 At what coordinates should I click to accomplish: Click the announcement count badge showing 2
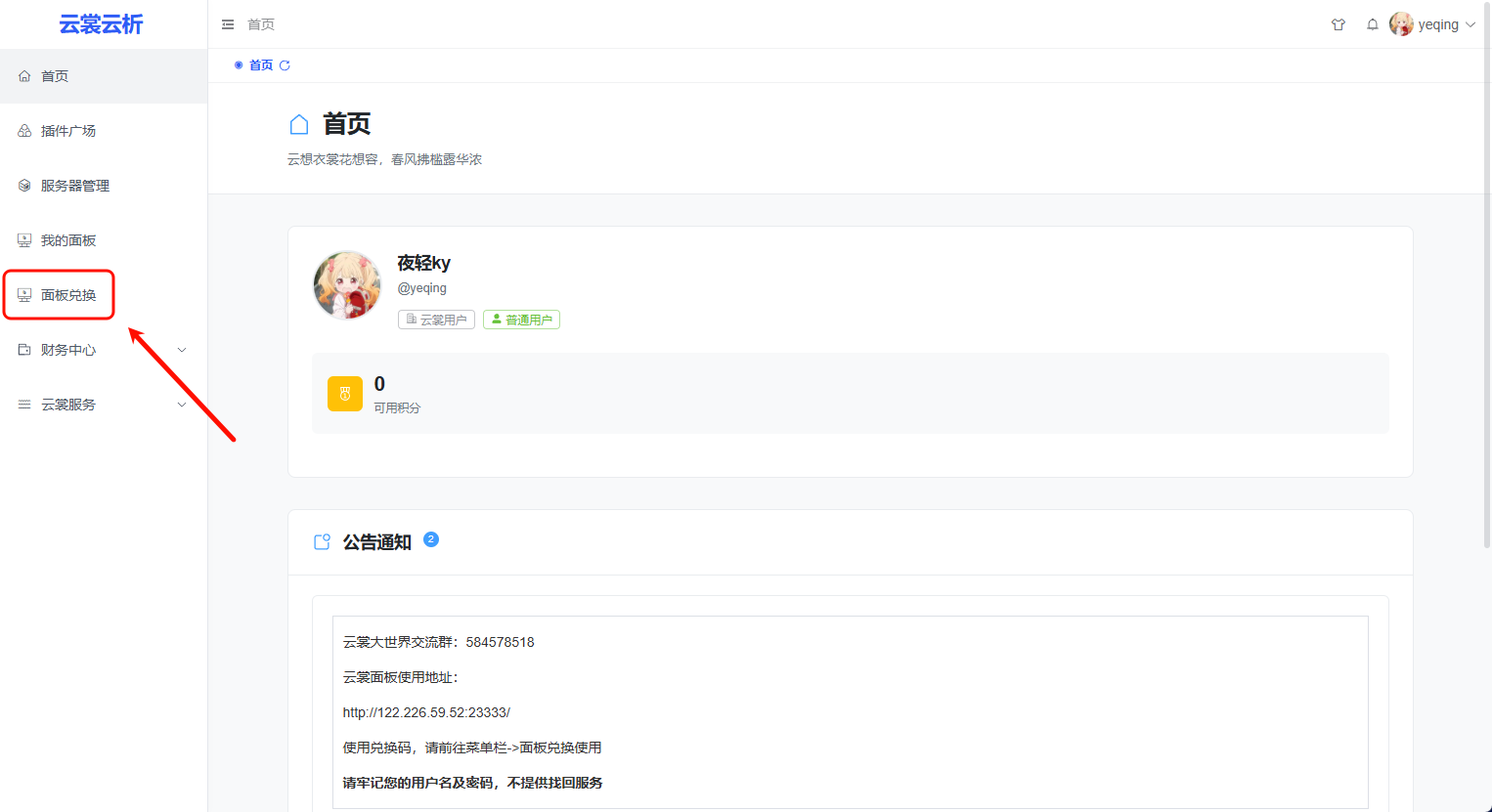coord(431,539)
